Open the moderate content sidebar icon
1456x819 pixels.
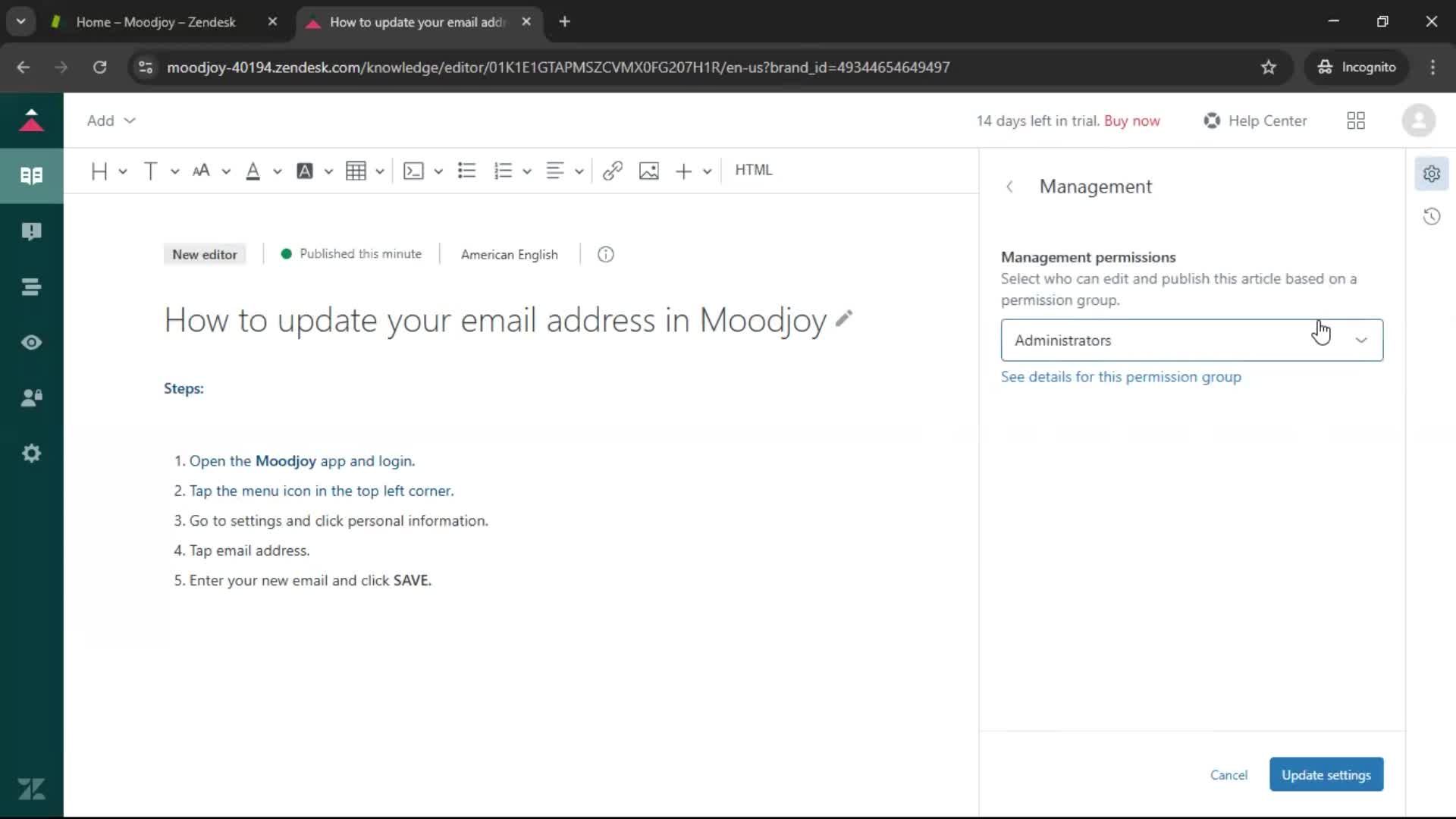coord(31,231)
